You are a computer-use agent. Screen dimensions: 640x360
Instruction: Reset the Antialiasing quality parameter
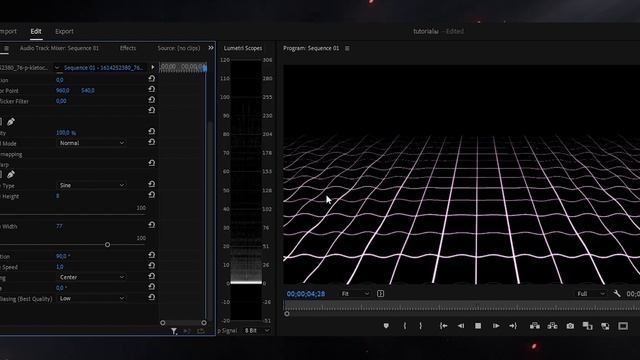pyautogui.click(x=151, y=298)
